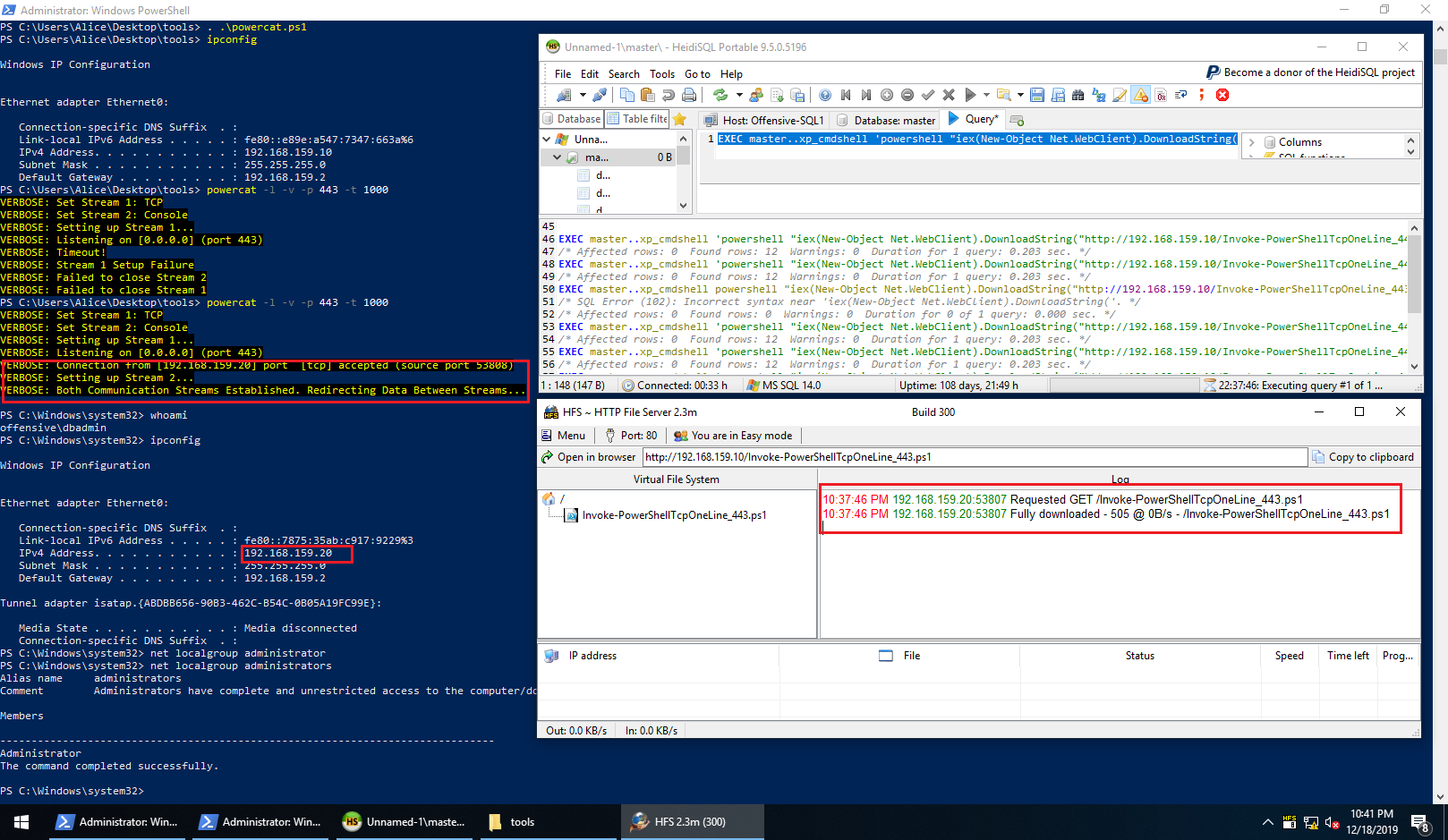The width and height of the screenshot is (1448, 840).
Task: Open the Help menu in HeidiSQL
Action: pyautogui.click(x=731, y=73)
